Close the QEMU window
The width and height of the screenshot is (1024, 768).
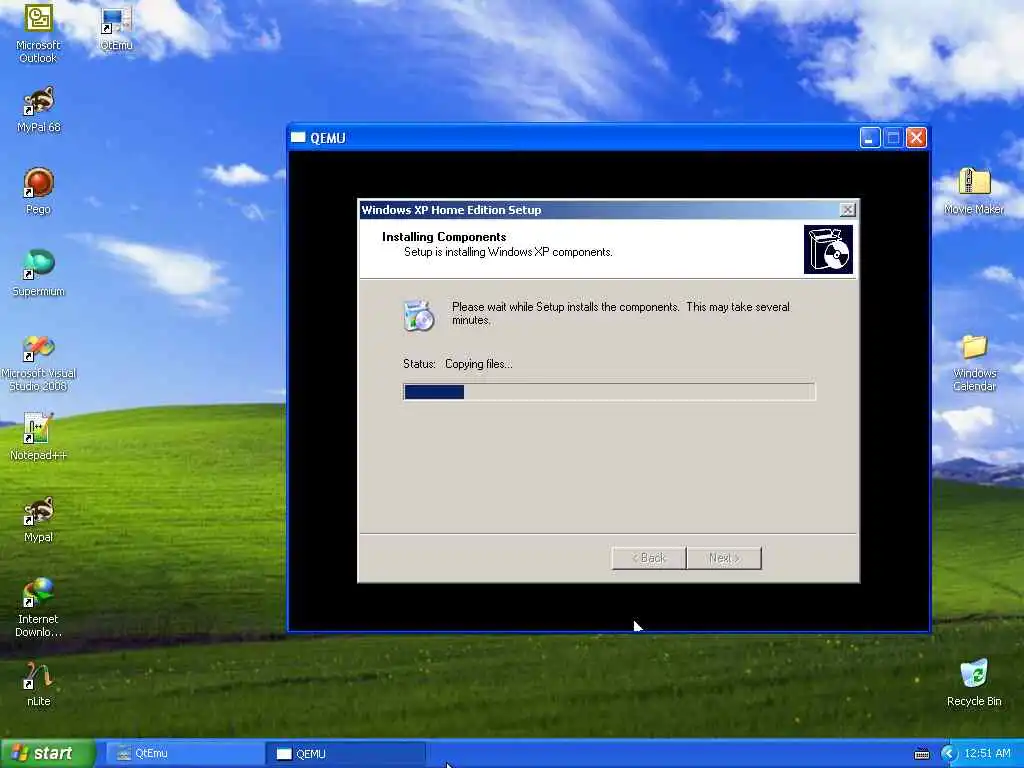click(916, 138)
